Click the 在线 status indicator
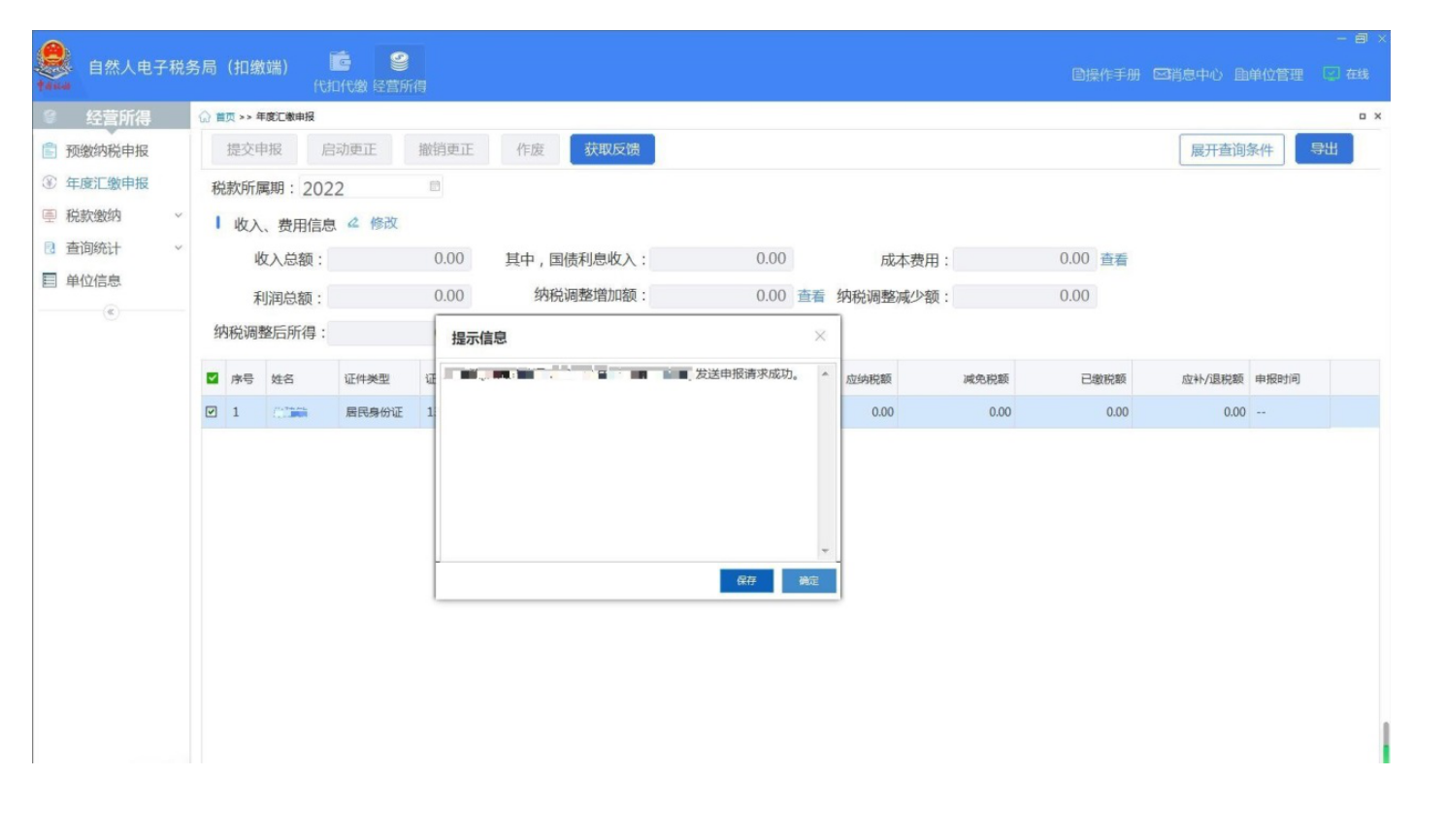This screenshot has height=840, width=1446. 1346,75
